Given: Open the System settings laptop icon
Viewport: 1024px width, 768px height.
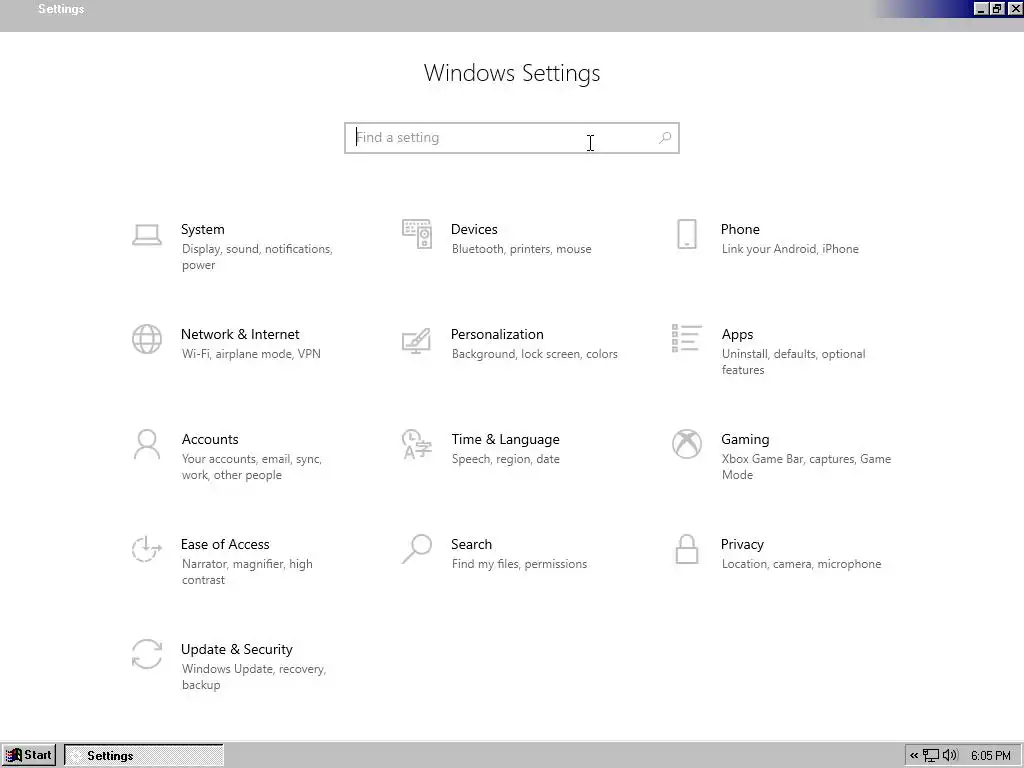Looking at the screenshot, I should pyautogui.click(x=147, y=235).
